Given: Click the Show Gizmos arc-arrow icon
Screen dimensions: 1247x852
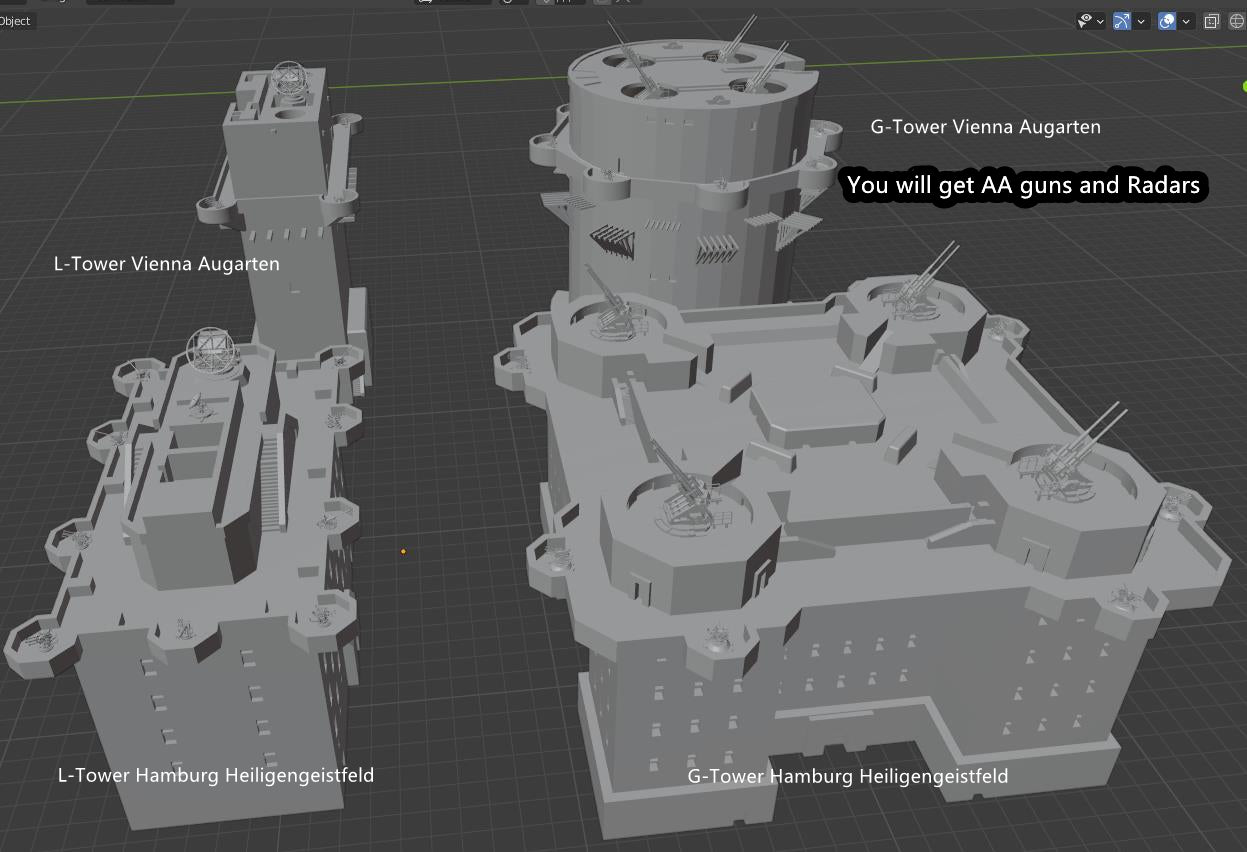Looking at the screenshot, I should tap(1121, 20).
